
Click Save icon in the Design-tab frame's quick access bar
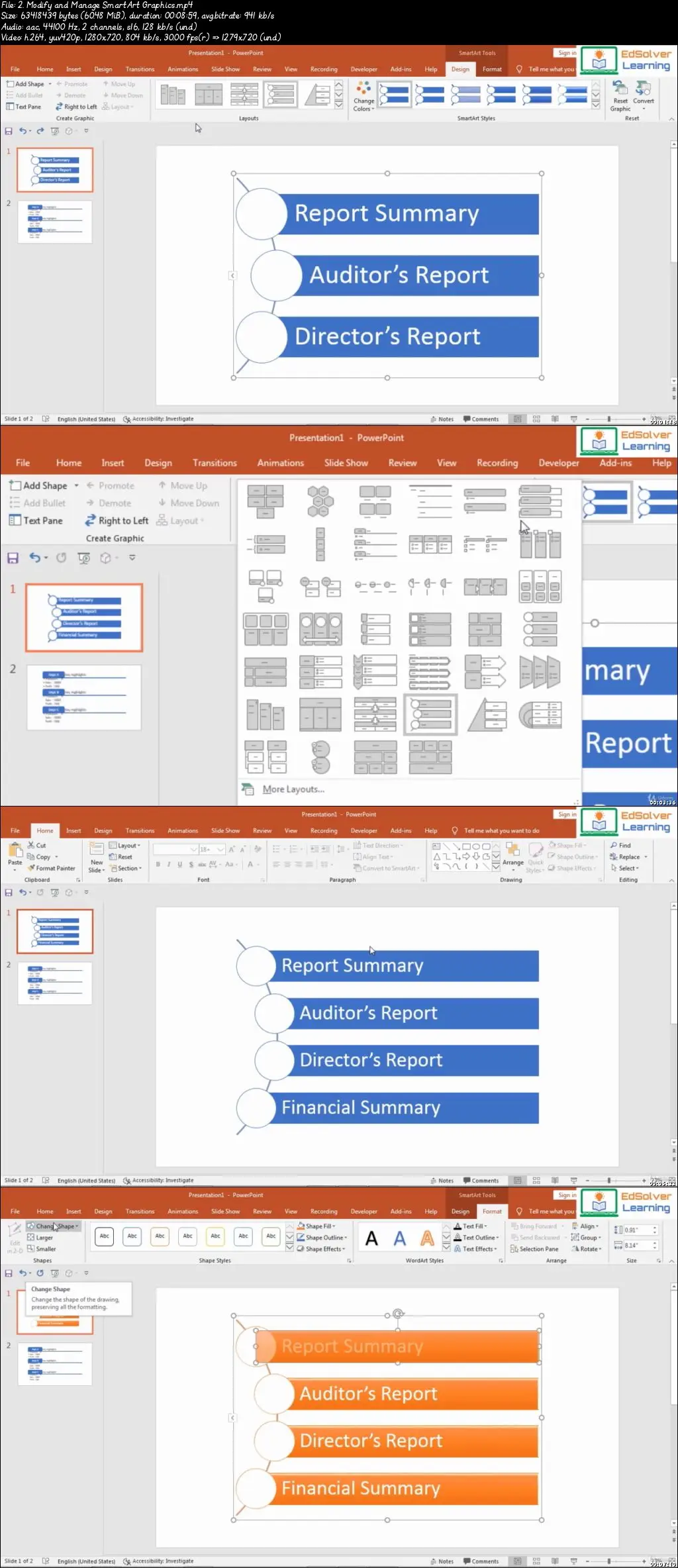tap(9, 131)
